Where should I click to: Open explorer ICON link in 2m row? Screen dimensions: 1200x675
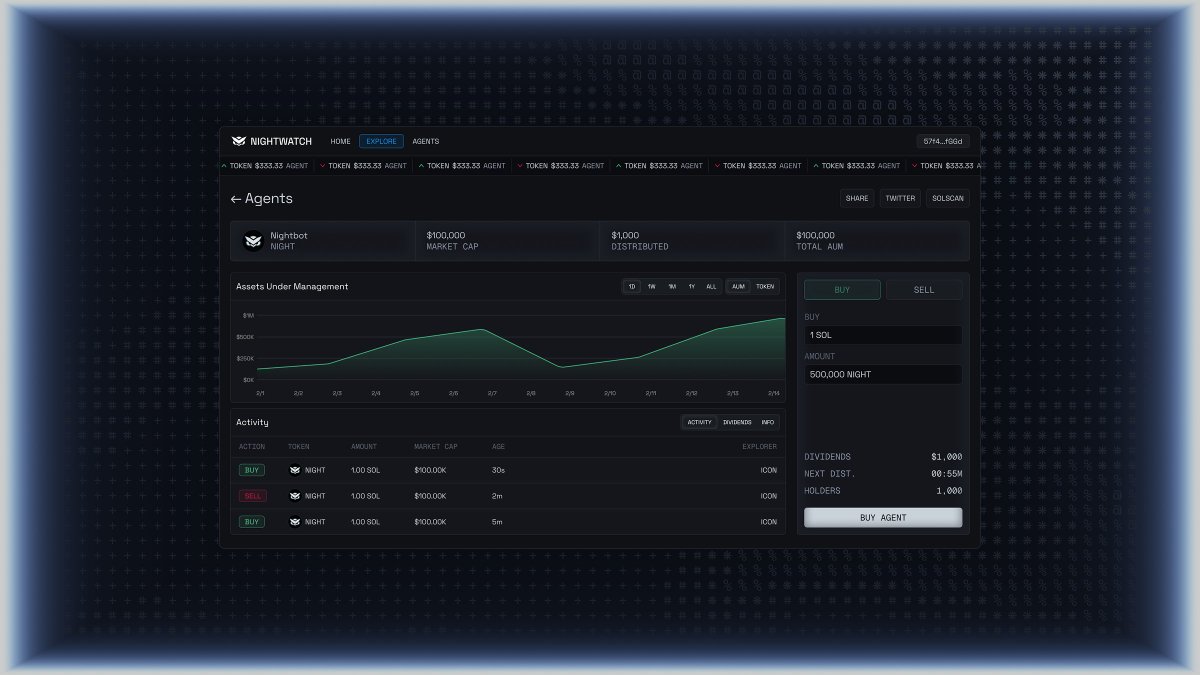768,496
